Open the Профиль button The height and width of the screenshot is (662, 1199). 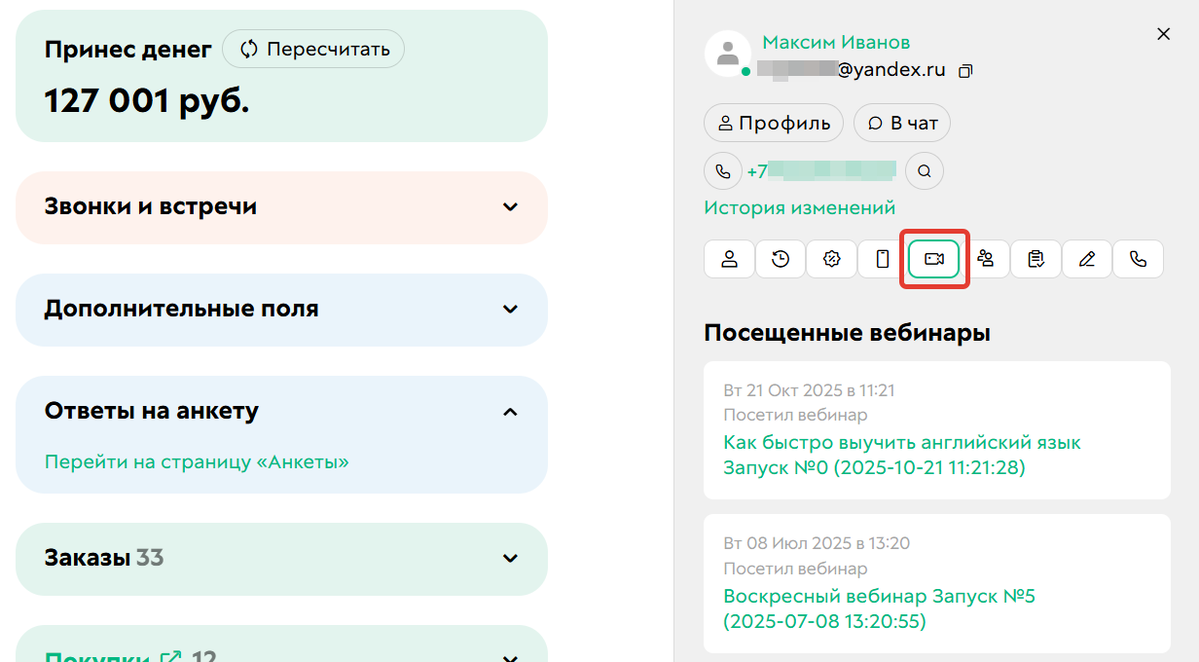click(773, 122)
